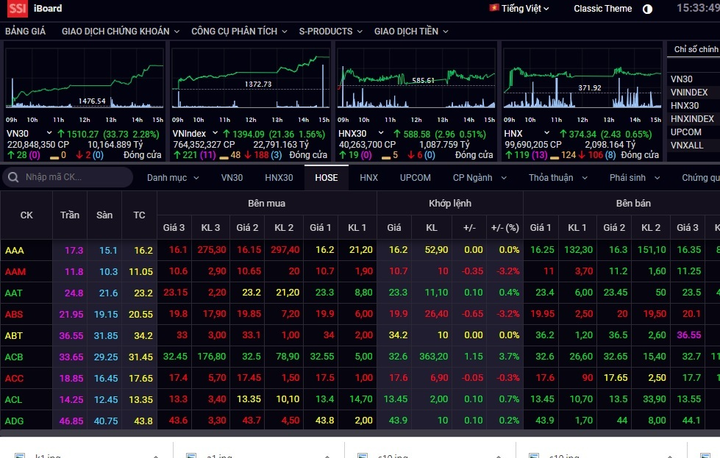Click the Sàn column header
Screen dimensions: 720x458
click(104, 215)
